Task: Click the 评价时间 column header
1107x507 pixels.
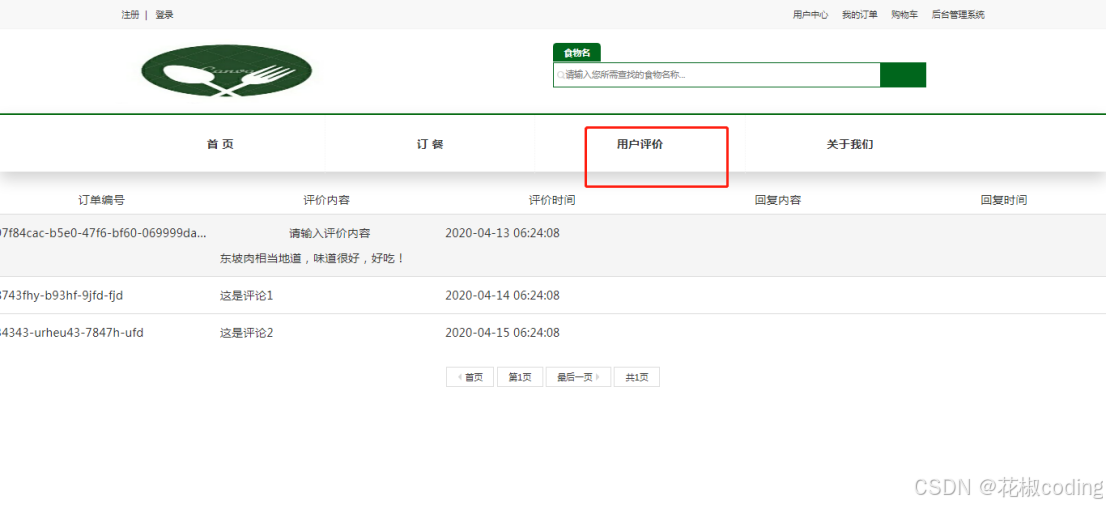Action: (552, 201)
